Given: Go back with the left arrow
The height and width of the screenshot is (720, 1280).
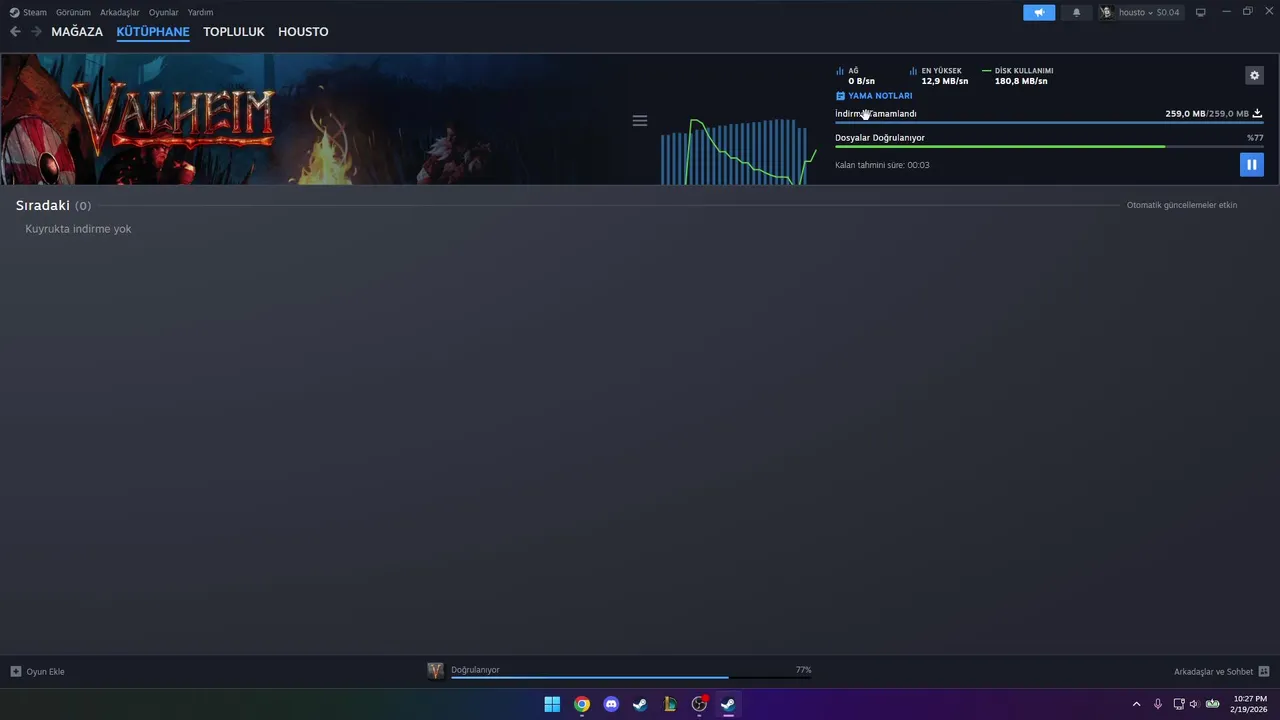Looking at the screenshot, I should 15,31.
